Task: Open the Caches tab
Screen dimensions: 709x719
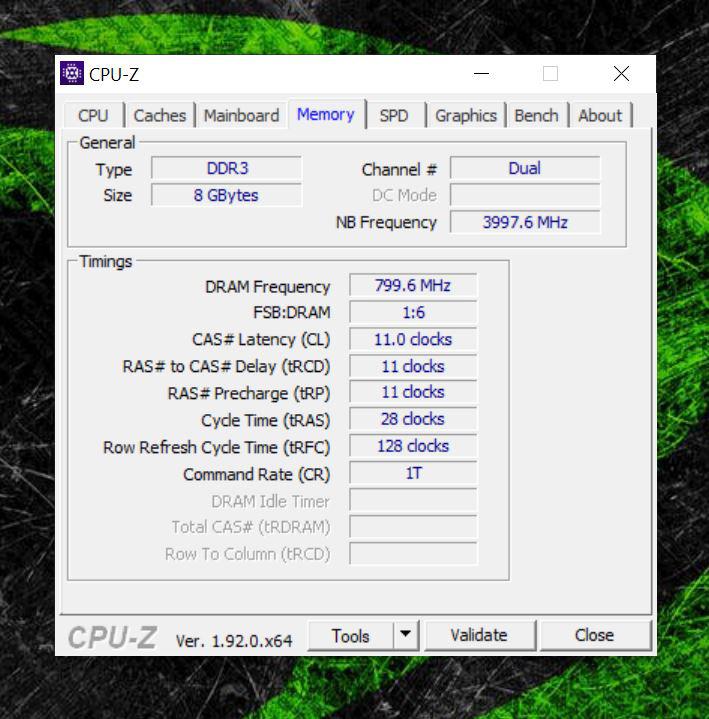Action: click(x=160, y=115)
